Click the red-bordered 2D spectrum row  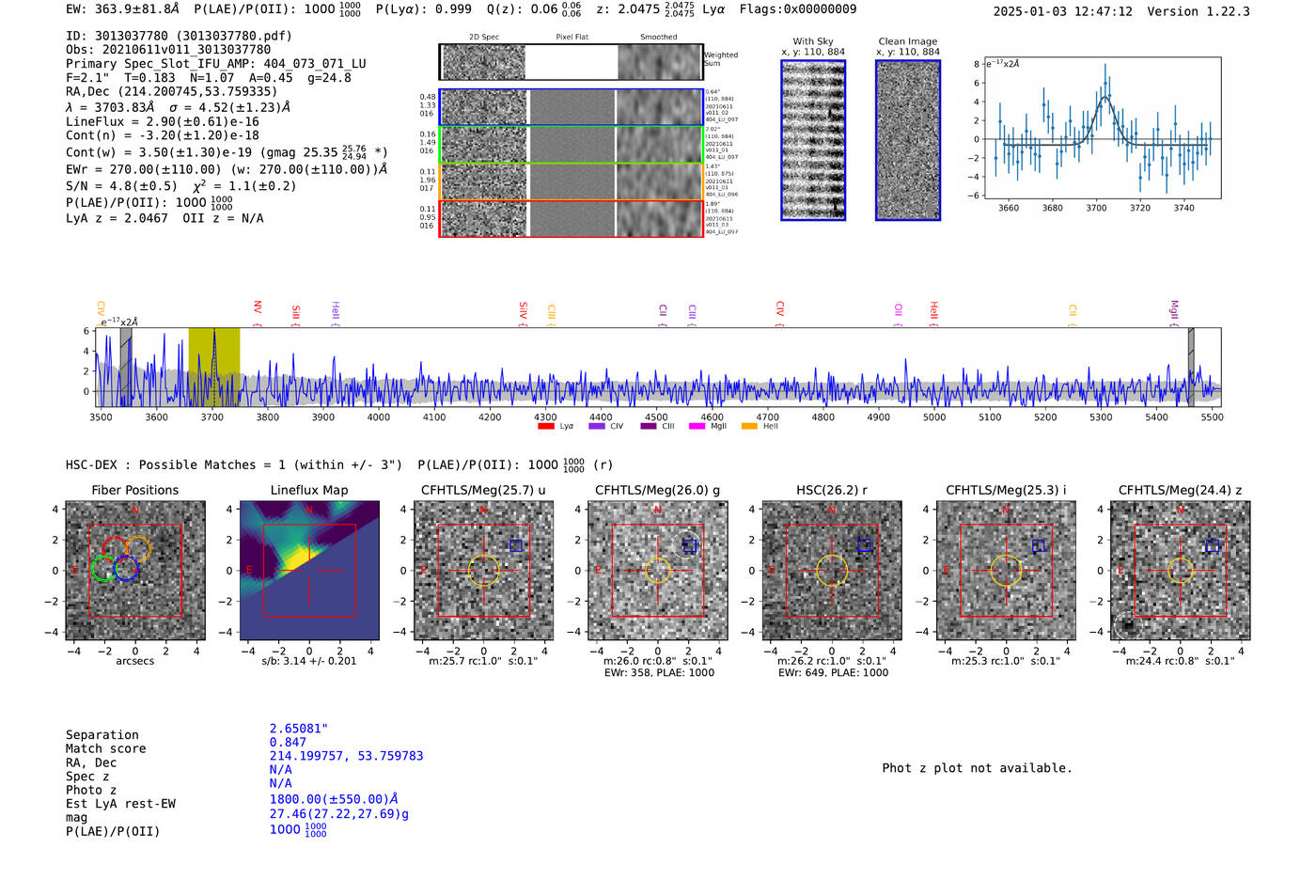point(572,219)
